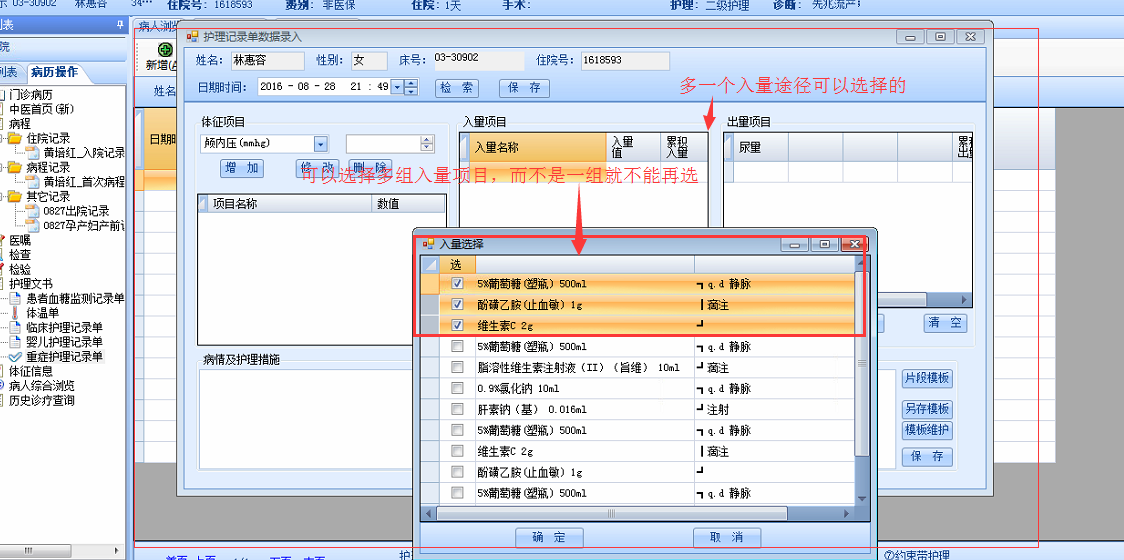This screenshot has width=1124, height=560.
Task: Select the 病程记录 folder icon
Action: [15, 167]
